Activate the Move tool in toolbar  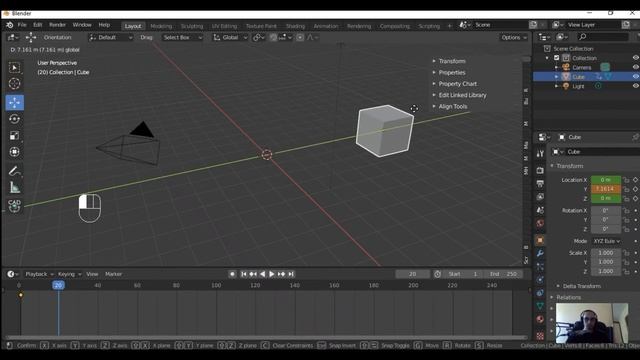point(14,102)
